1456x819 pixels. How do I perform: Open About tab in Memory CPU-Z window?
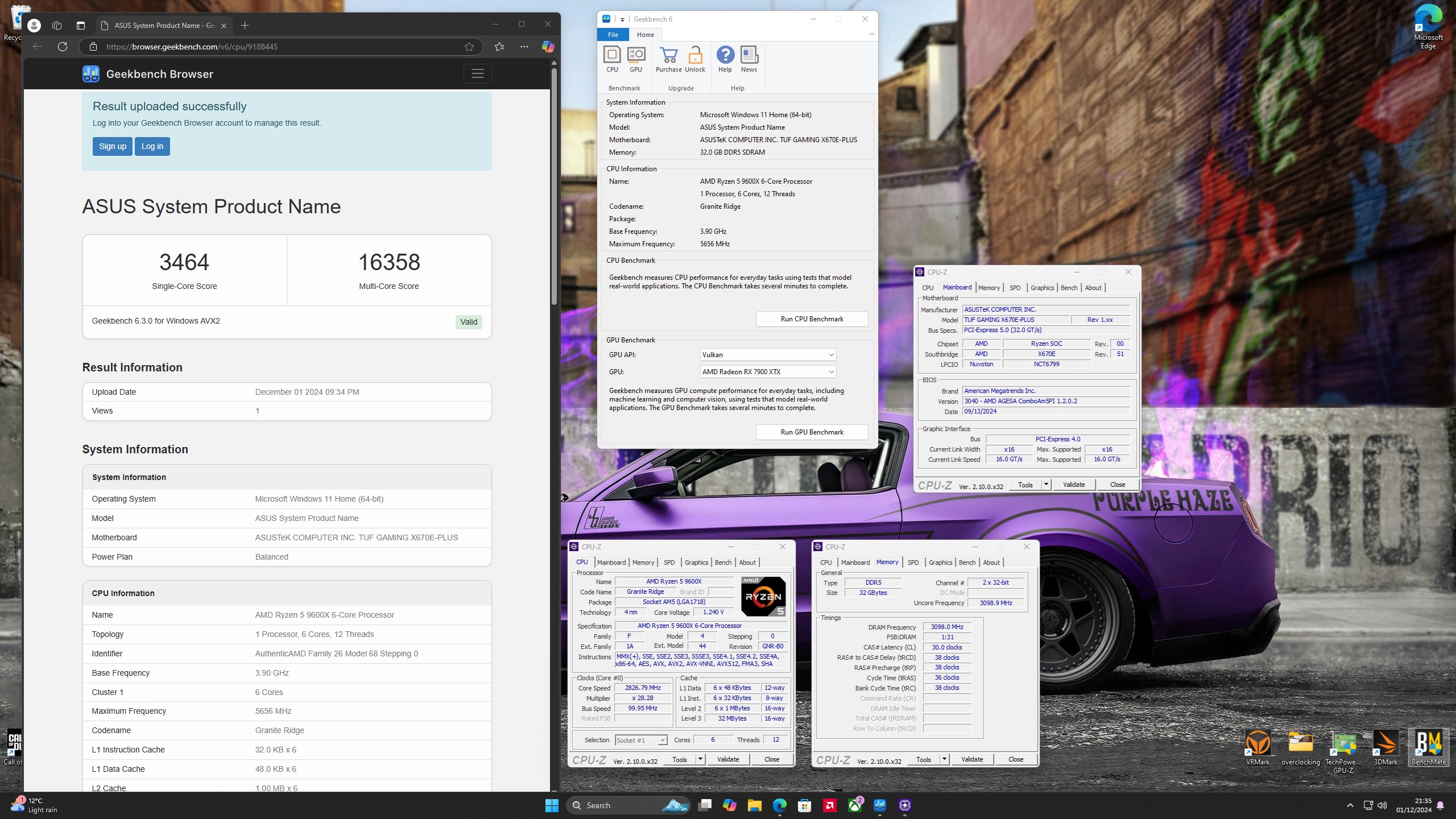pos(991,562)
